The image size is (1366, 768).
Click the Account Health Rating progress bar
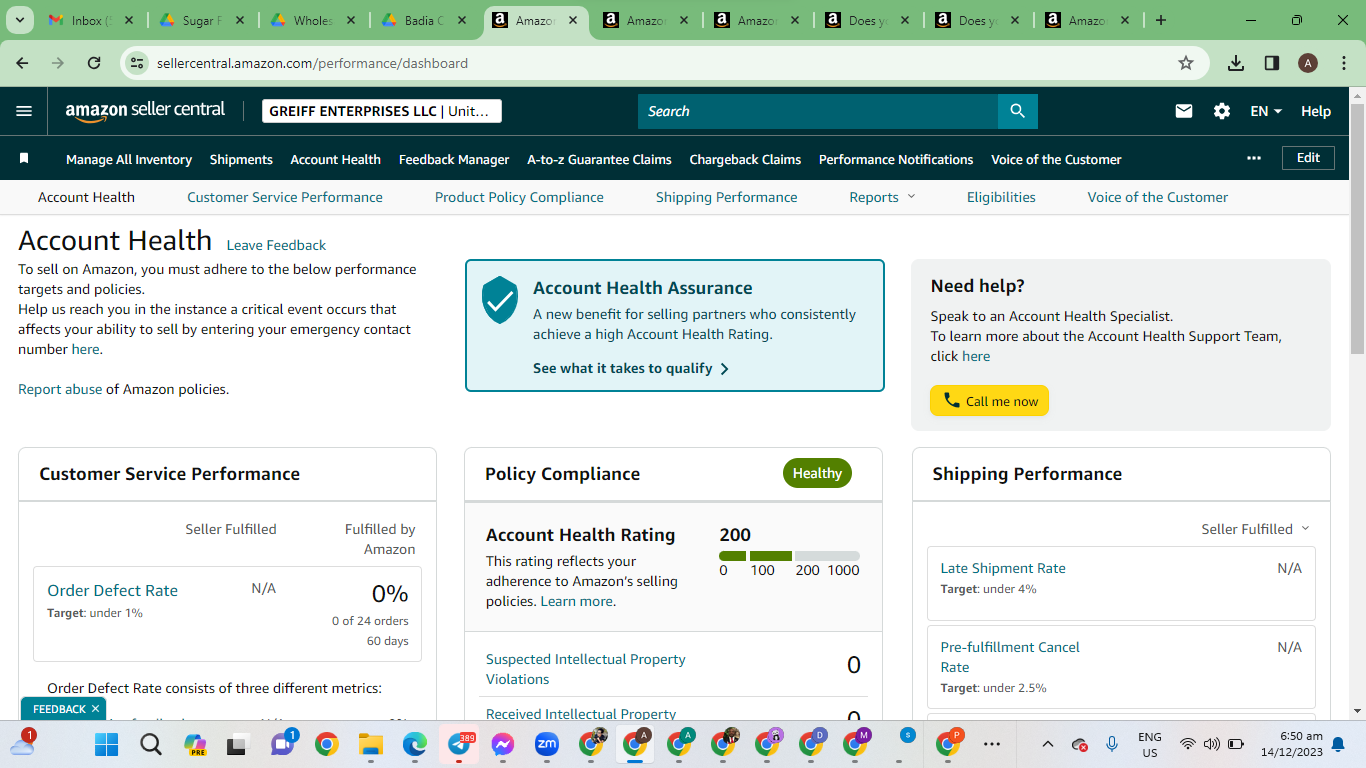[789, 556]
